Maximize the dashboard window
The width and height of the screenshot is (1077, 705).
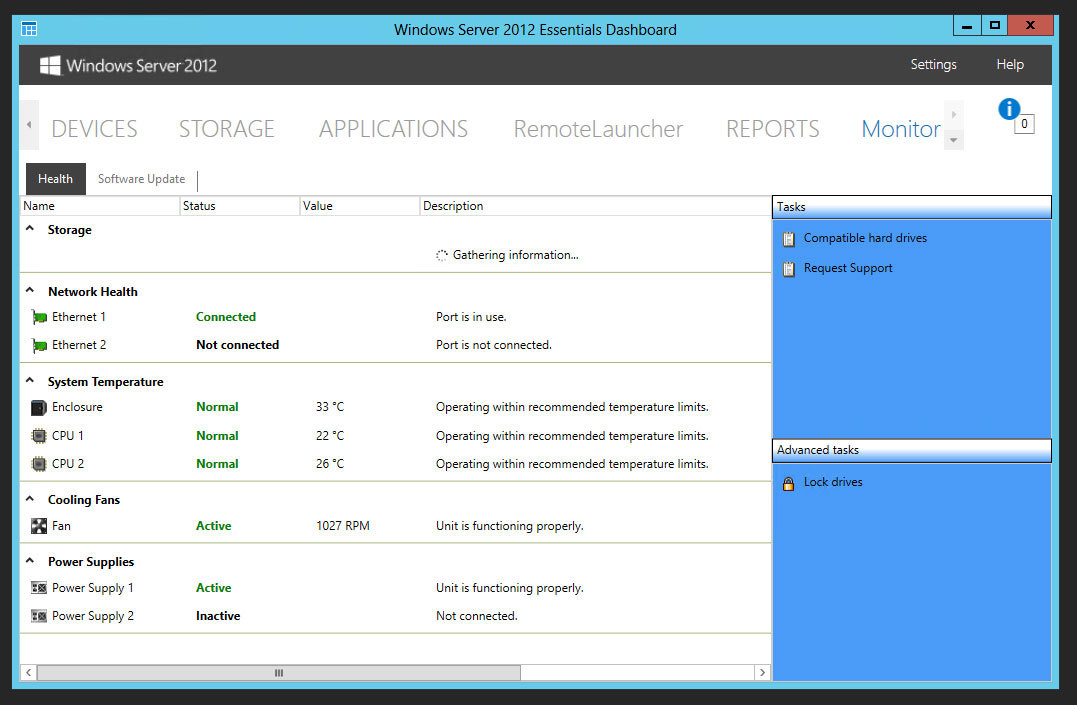pyautogui.click(x=994, y=25)
